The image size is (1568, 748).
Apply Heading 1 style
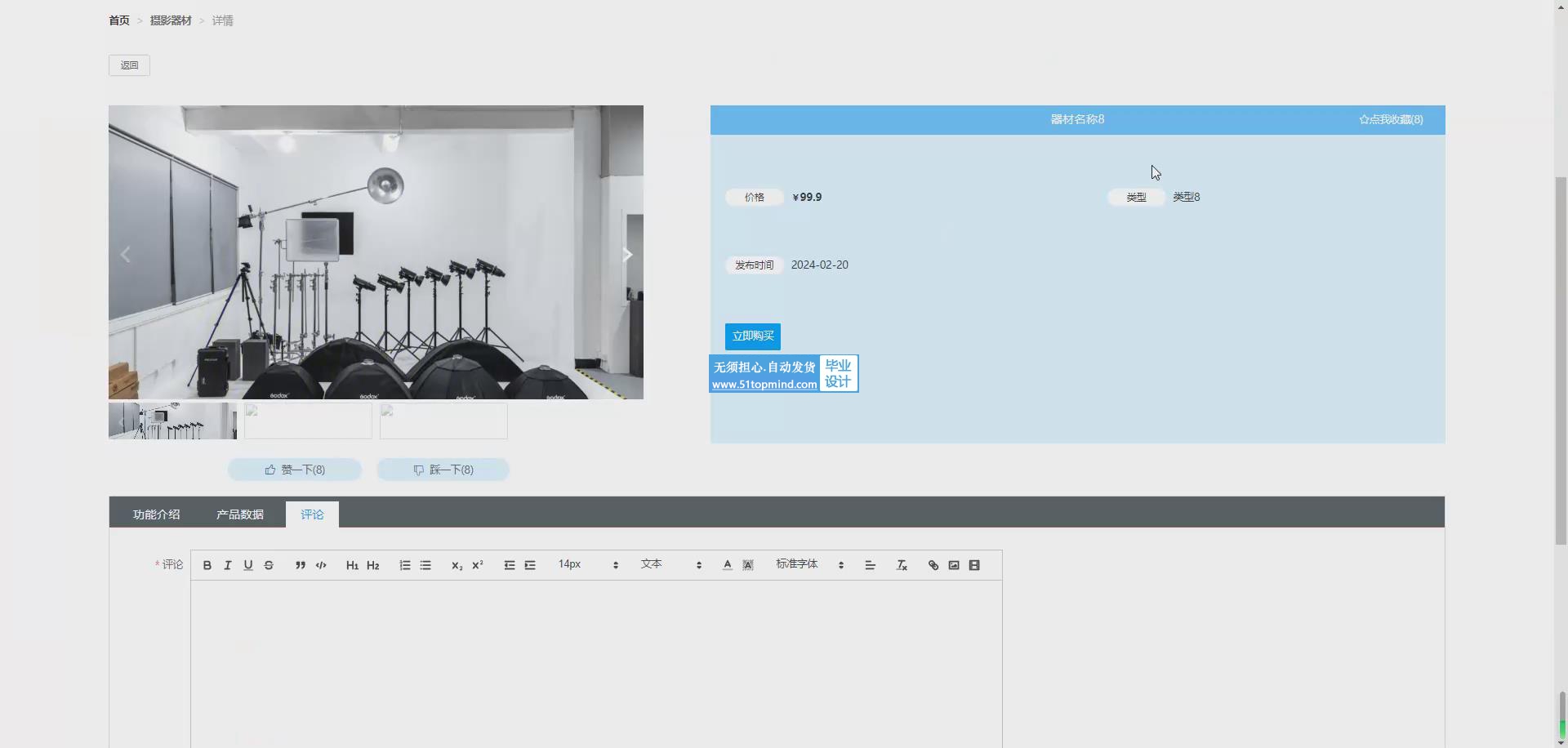tap(352, 565)
